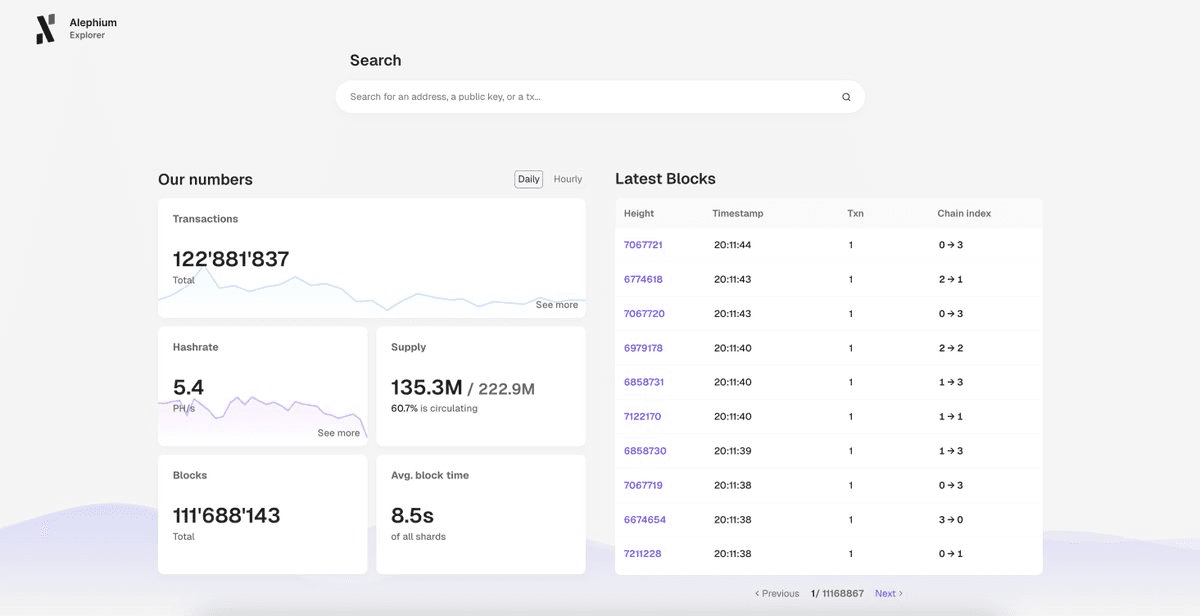Switch statistics to Hourly view
The image size is (1200, 616).
[568, 179]
